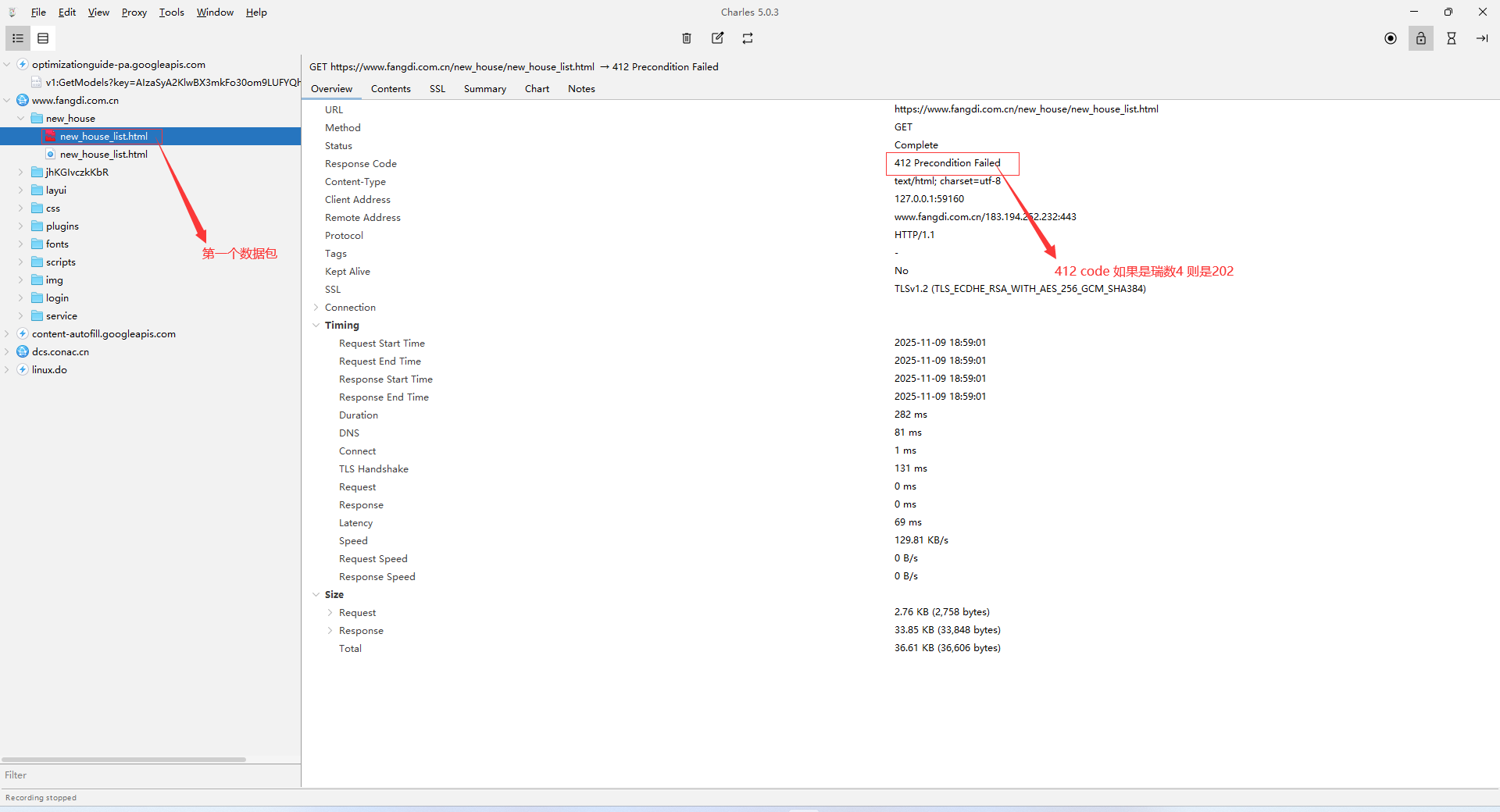Expand linux.do host node
This screenshot has width=1500, height=812.
point(7,370)
